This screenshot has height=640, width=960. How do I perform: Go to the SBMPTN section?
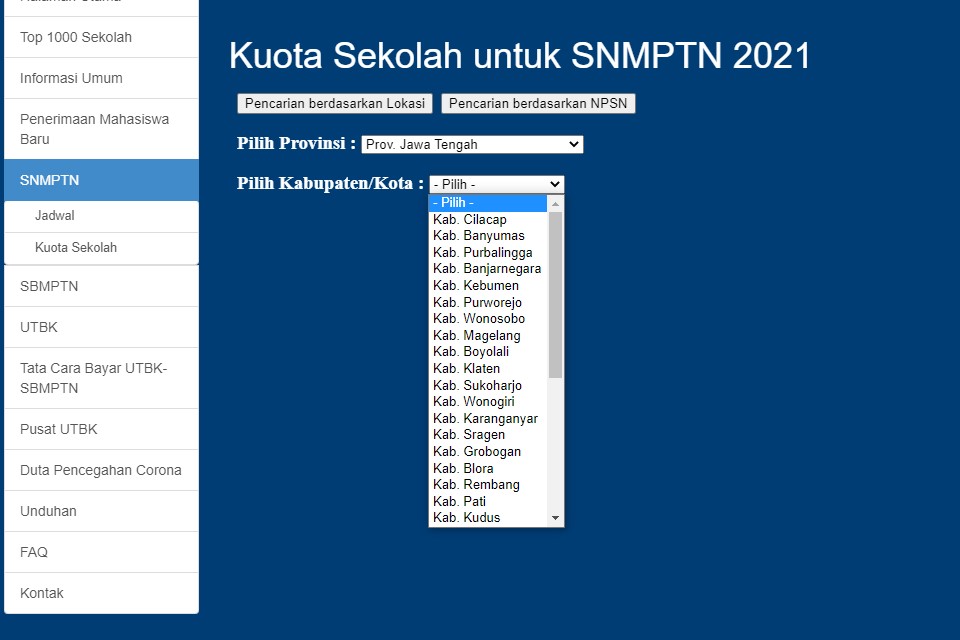101,286
